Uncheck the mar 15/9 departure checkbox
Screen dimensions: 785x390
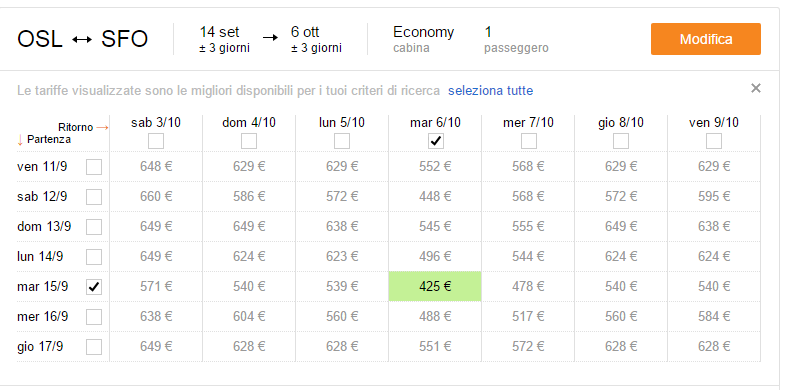coord(94,287)
